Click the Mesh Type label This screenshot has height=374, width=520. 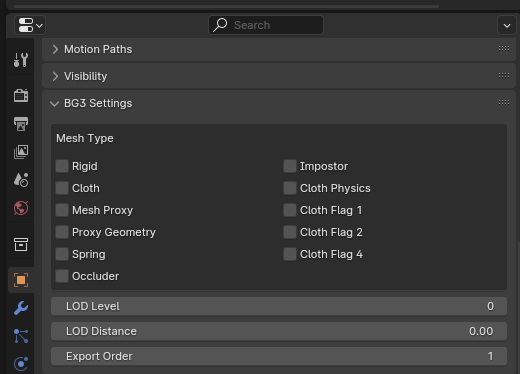pos(85,138)
